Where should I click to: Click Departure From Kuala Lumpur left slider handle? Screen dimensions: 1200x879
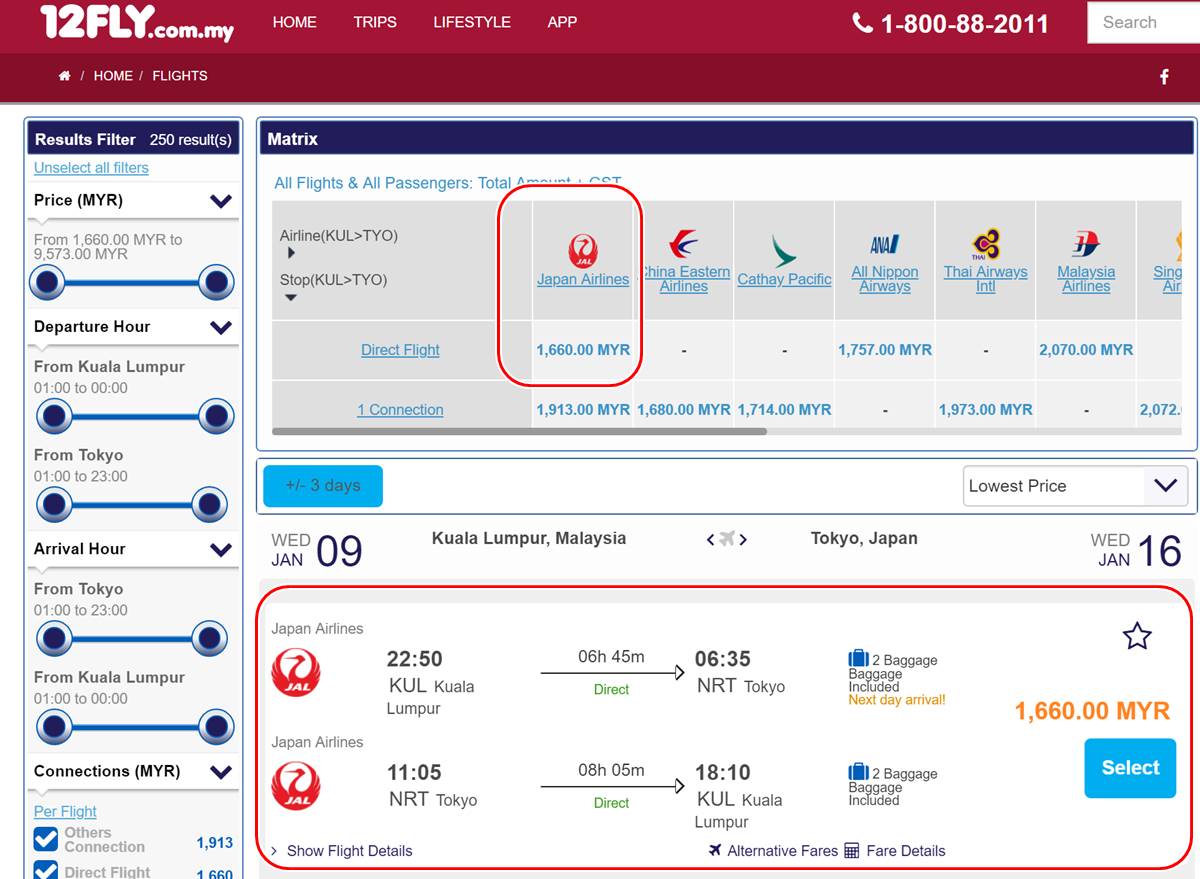click(54, 416)
